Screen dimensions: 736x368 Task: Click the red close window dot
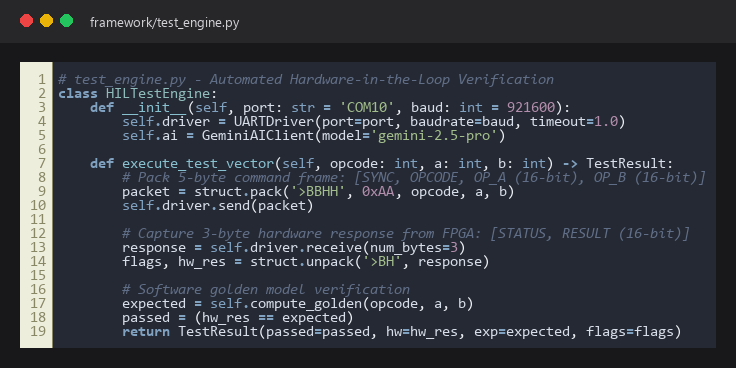[26, 21]
